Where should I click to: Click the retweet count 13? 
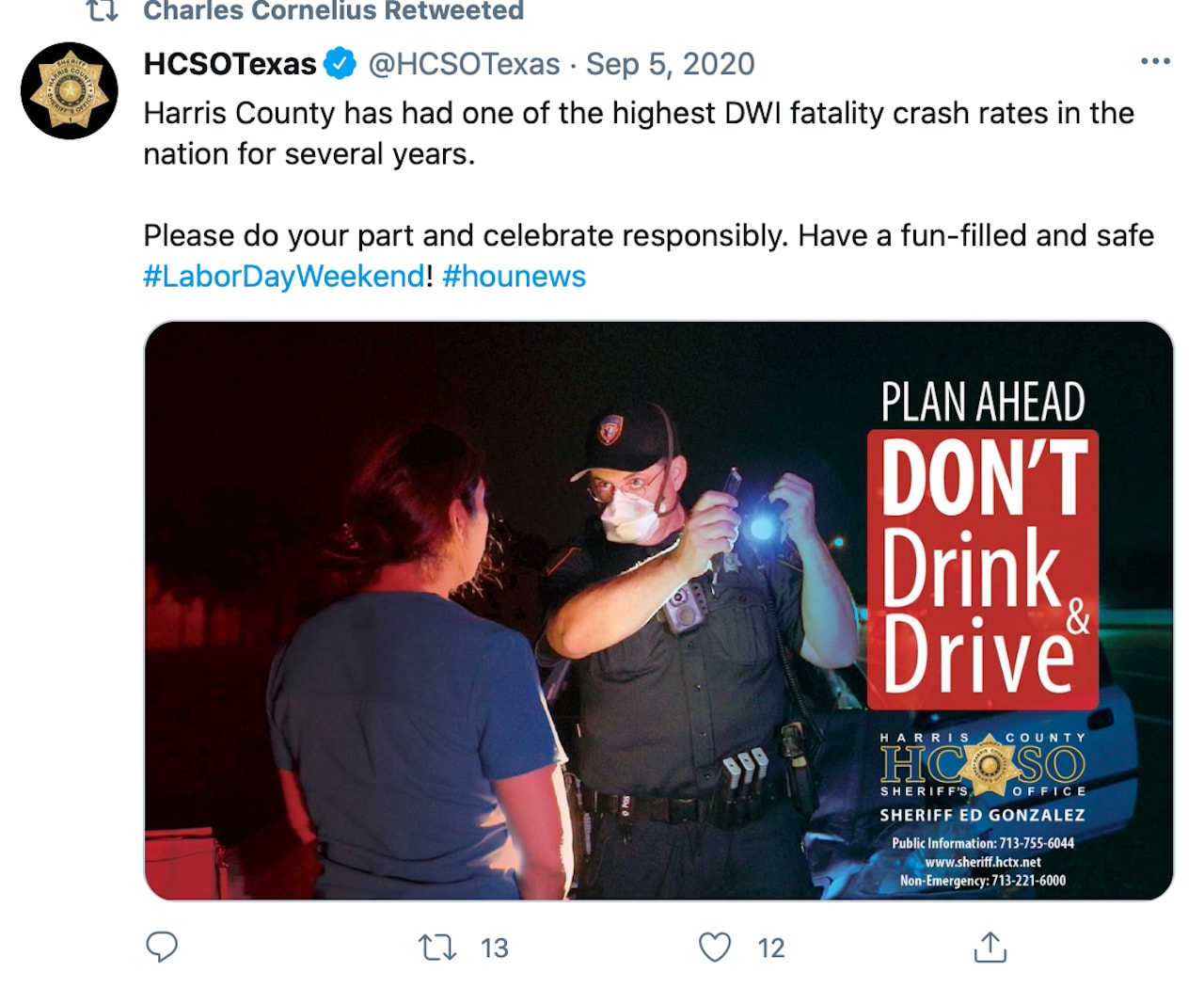pyautogui.click(x=495, y=948)
